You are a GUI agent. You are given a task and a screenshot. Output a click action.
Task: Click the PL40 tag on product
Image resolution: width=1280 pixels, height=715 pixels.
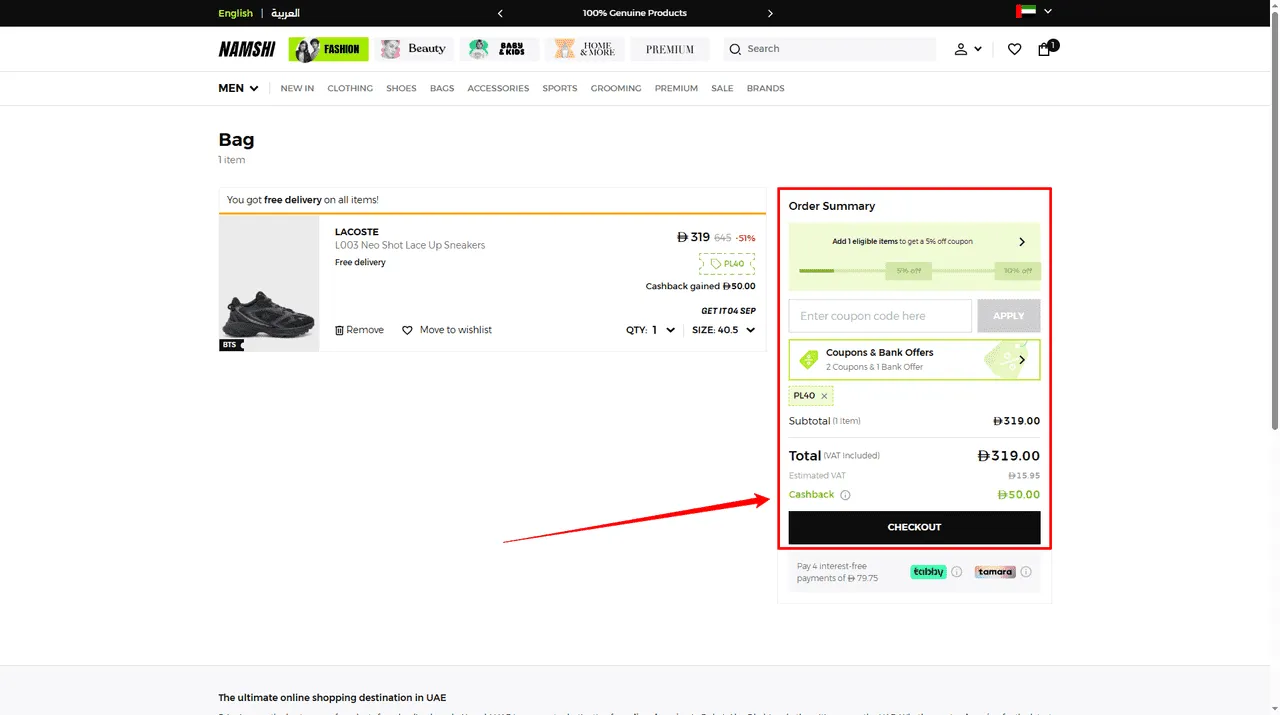727,264
